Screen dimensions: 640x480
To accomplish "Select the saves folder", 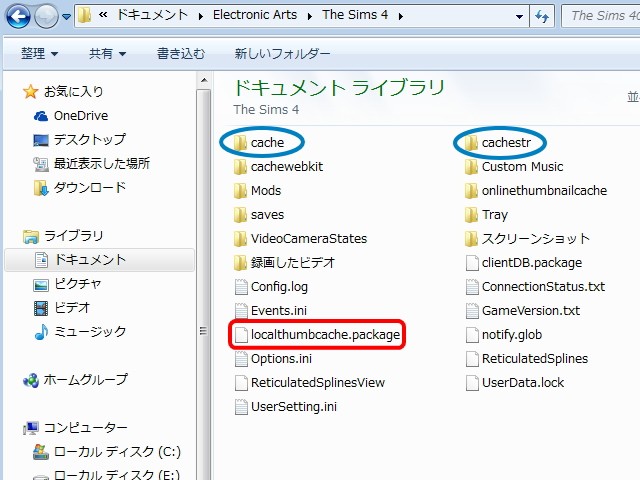I will [259, 215].
